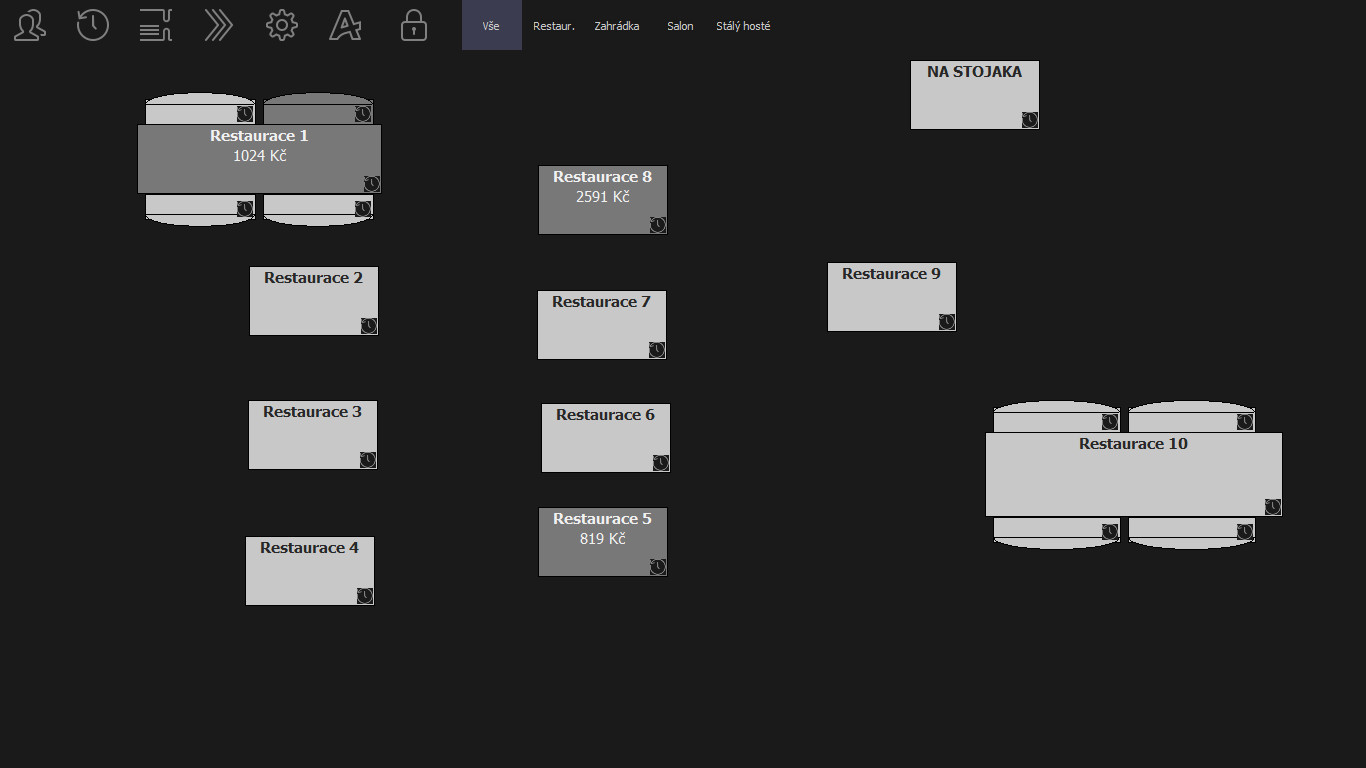Select the Stálý hosté tab

743,26
